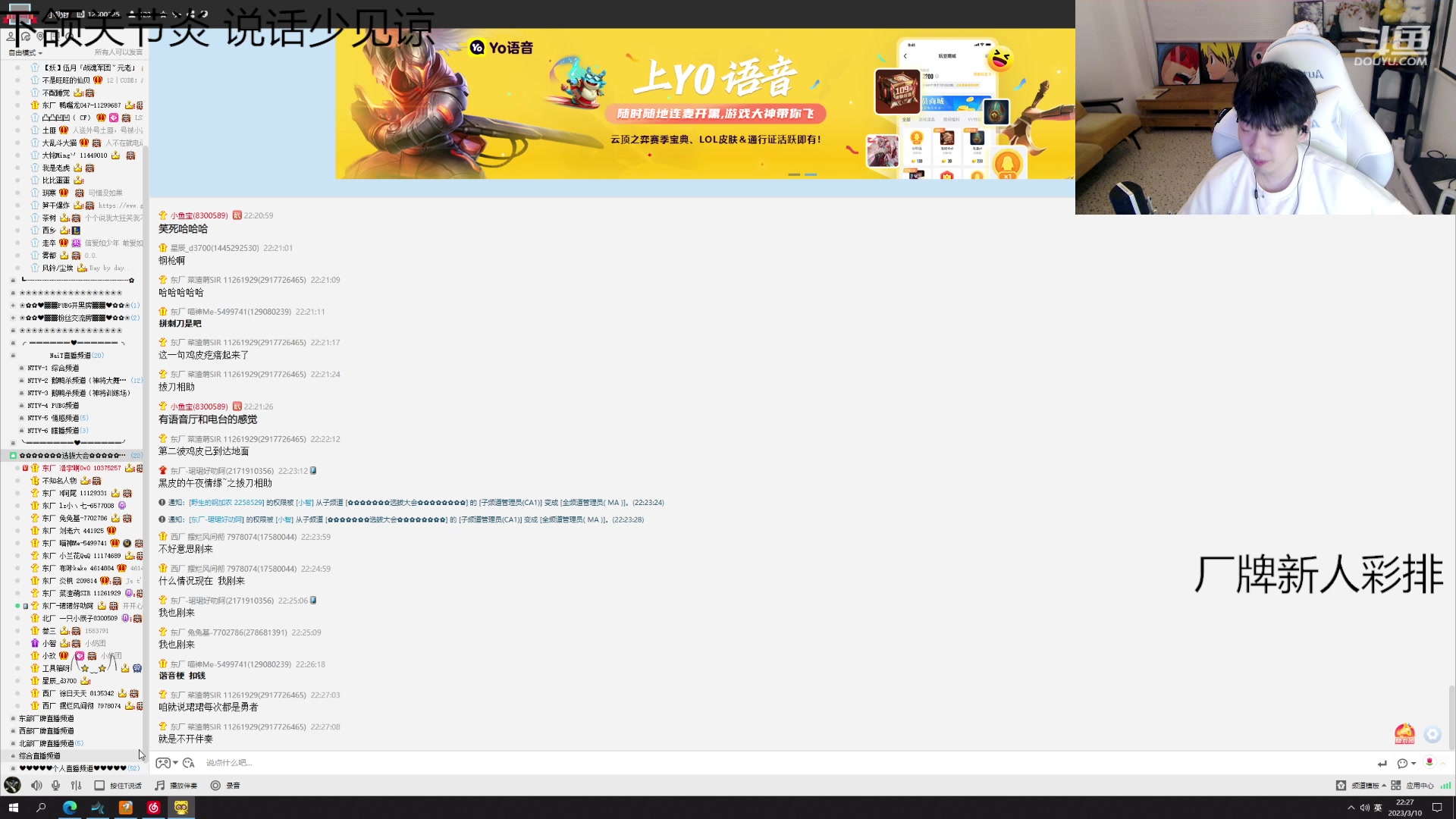Open NetEase Cloud Music from the taskbar
This screenshot has width=1456, height=819.
153,808
